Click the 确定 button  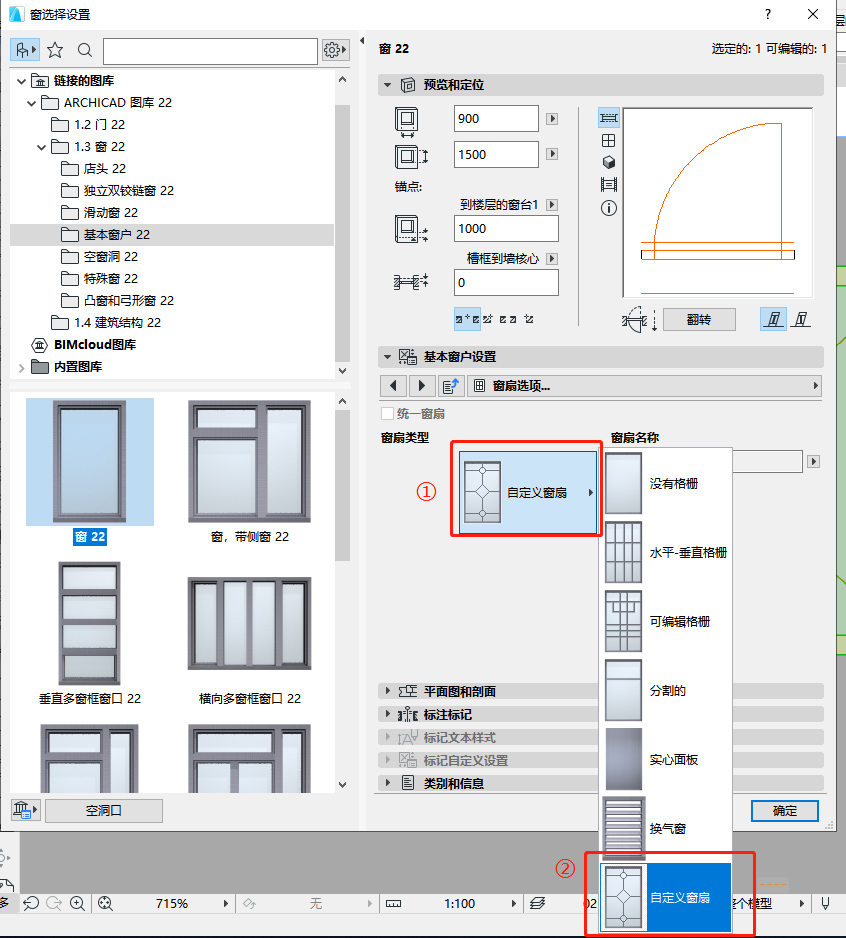(784, 811)
